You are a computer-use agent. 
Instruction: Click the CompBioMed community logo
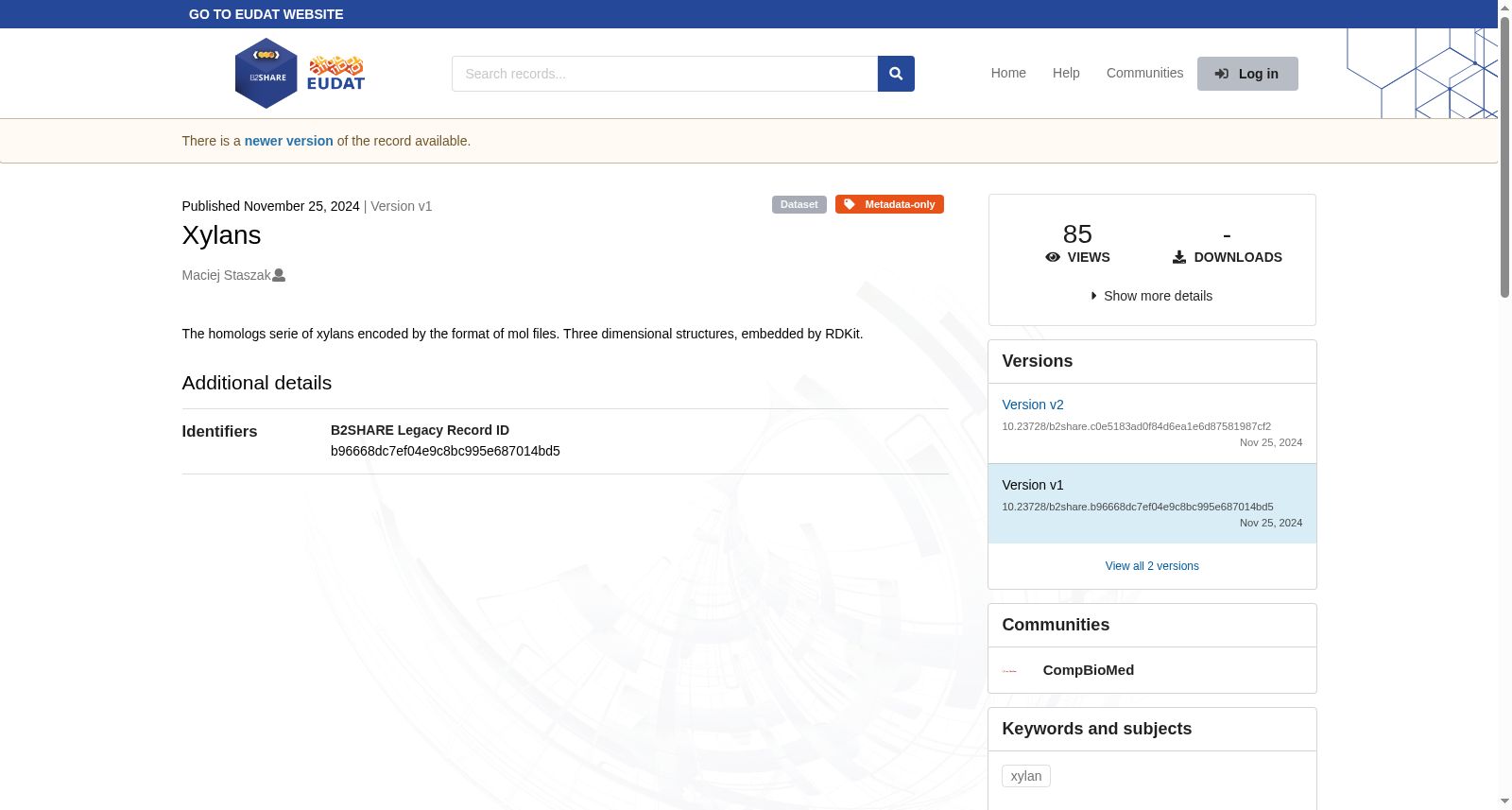point(1009,670)
